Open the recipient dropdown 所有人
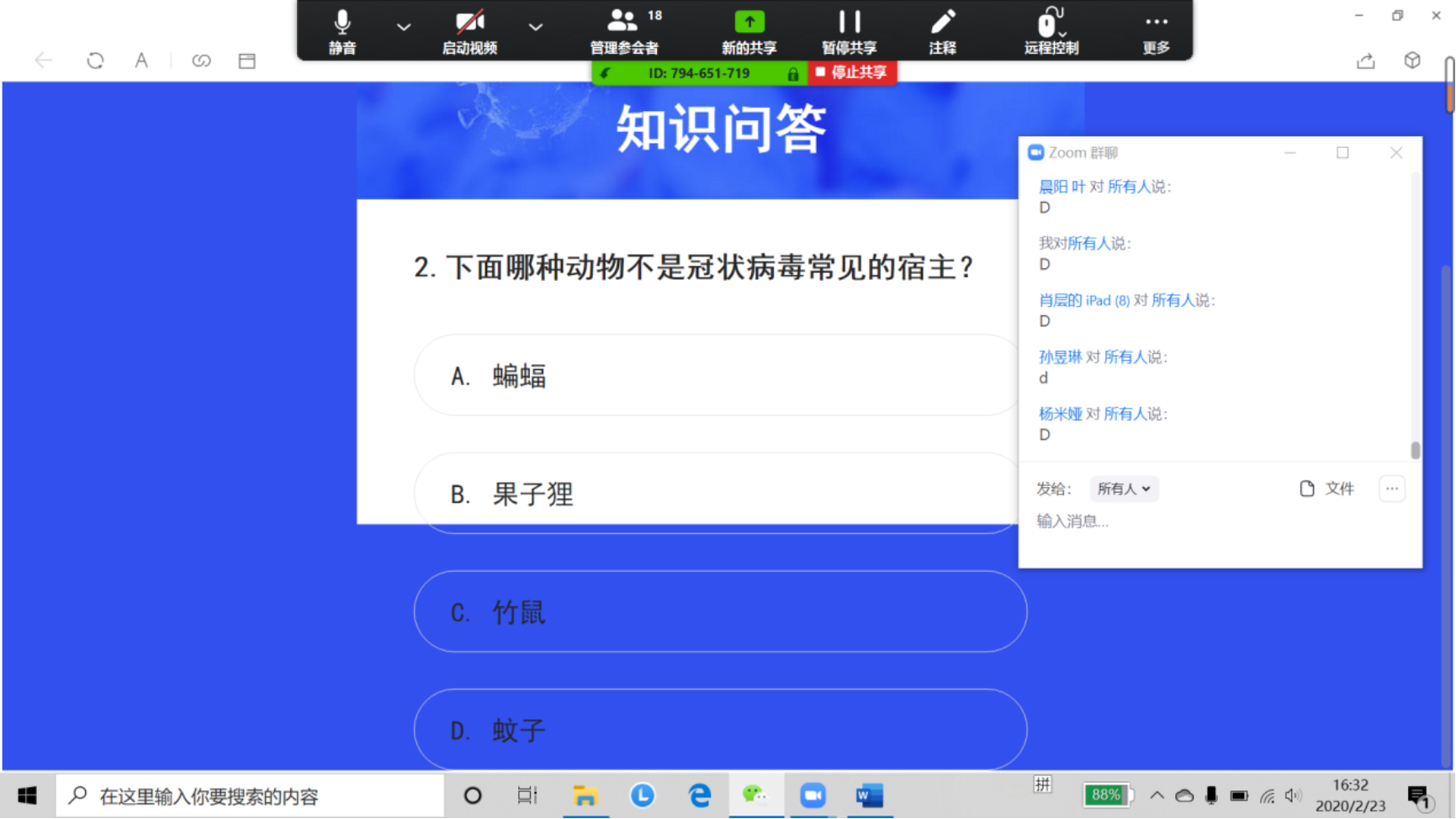Image resolution: width=1456 pixels, height=819 pixels. click(1124, 489)
